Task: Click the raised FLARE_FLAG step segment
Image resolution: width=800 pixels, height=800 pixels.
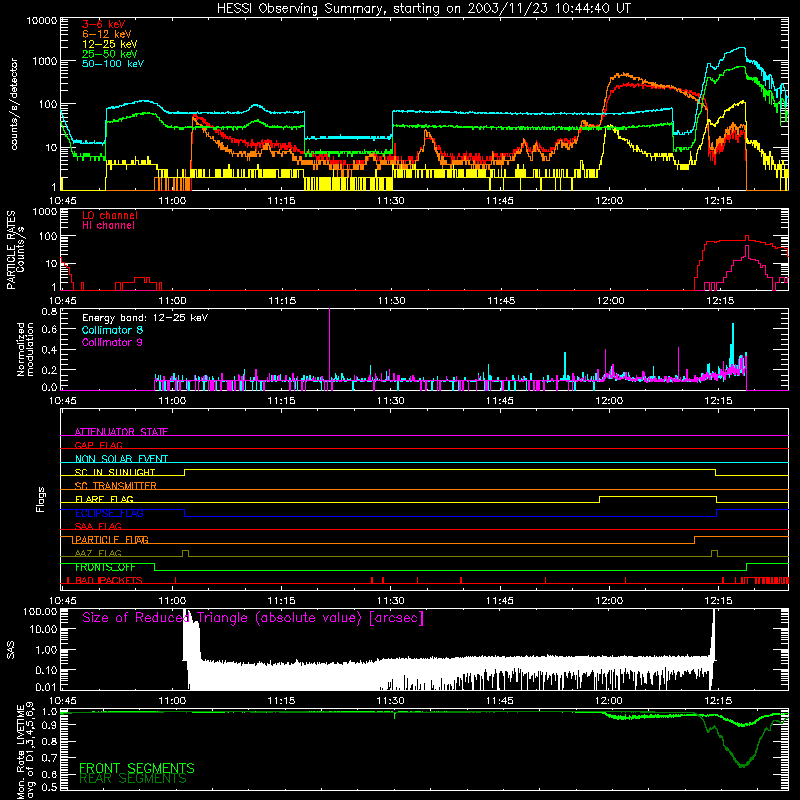Action: tap(658, 496)
